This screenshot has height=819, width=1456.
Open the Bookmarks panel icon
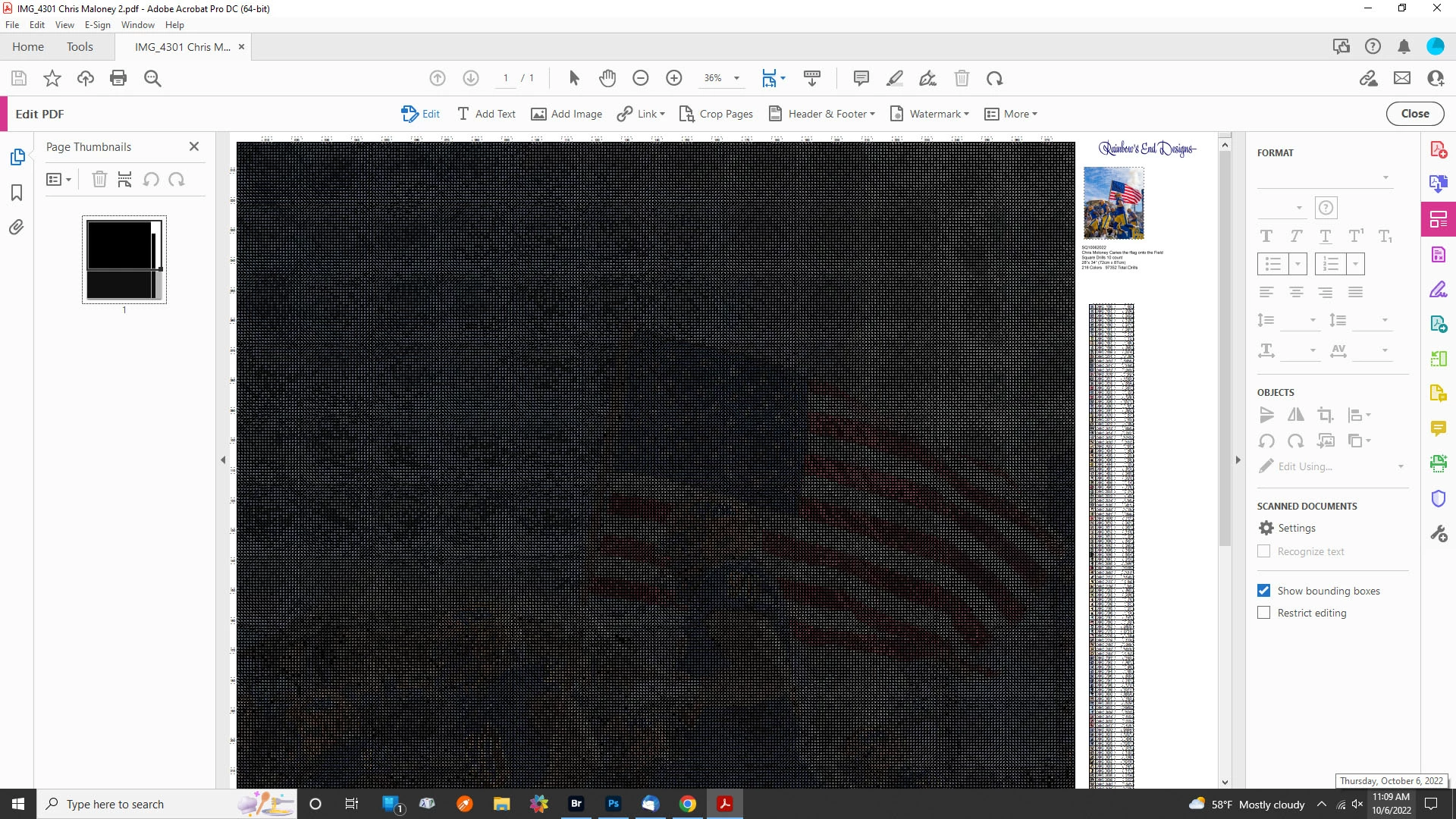pos(16,193)
